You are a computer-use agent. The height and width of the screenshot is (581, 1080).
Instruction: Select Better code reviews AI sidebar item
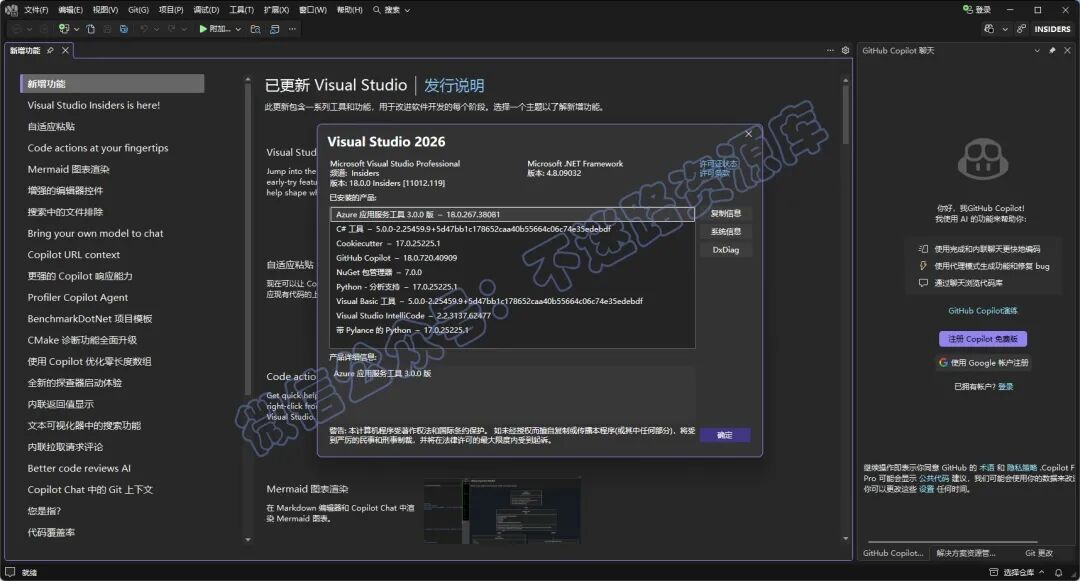pos(79,468)
